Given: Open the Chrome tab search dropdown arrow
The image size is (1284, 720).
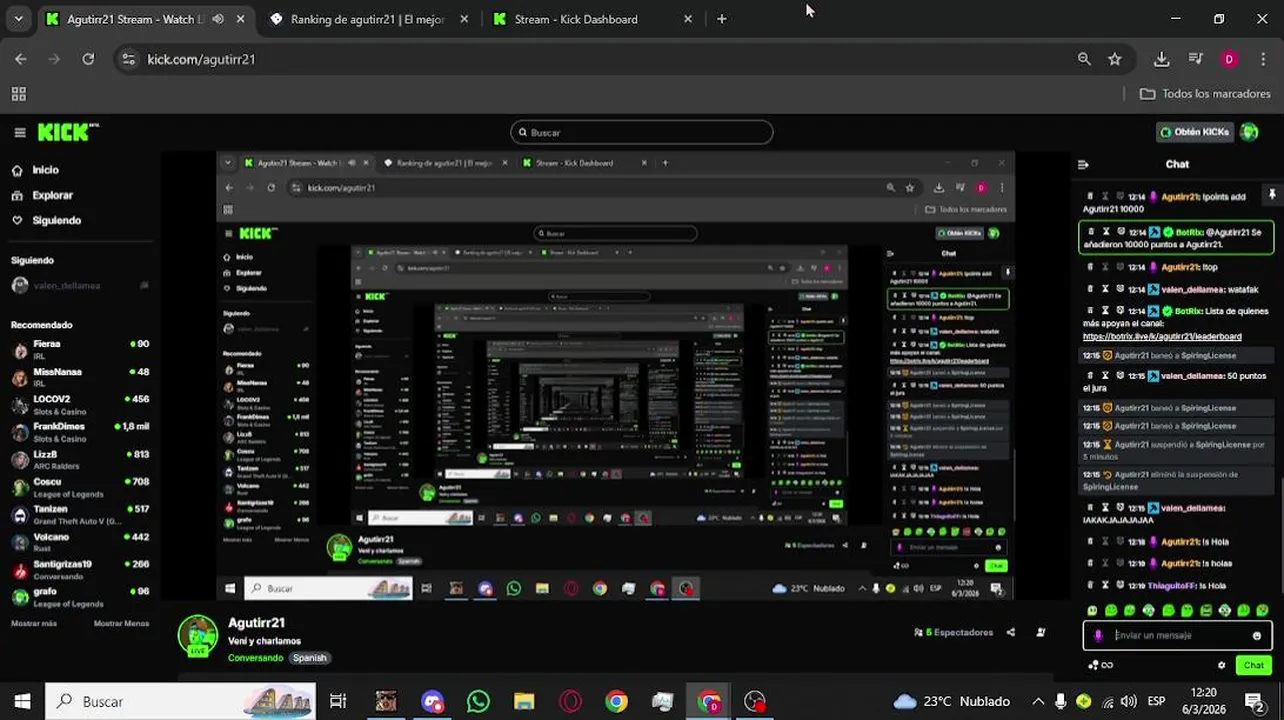Looking at the screenshot, I should coord(18,19).
